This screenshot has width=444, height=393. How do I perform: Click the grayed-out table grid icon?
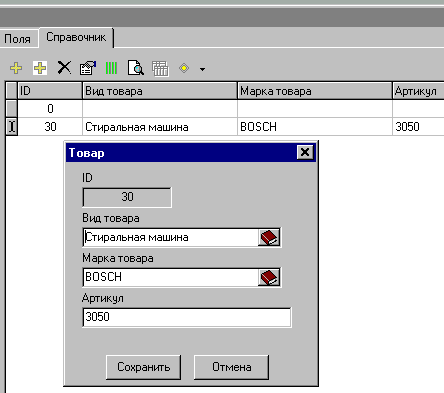pos(160,68)
